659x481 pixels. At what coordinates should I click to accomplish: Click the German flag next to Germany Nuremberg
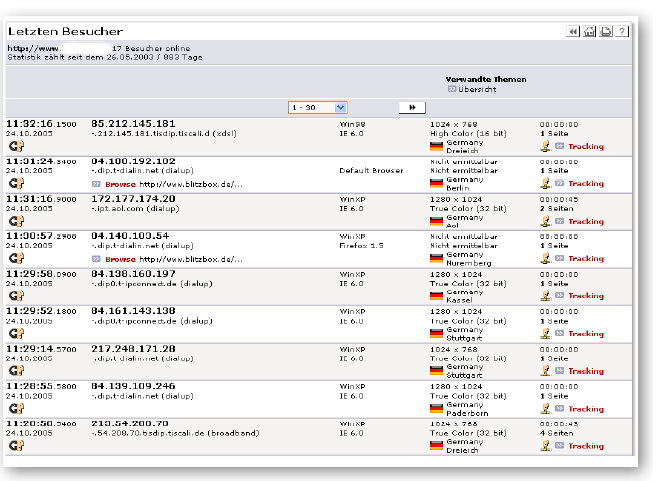[436, 258]
